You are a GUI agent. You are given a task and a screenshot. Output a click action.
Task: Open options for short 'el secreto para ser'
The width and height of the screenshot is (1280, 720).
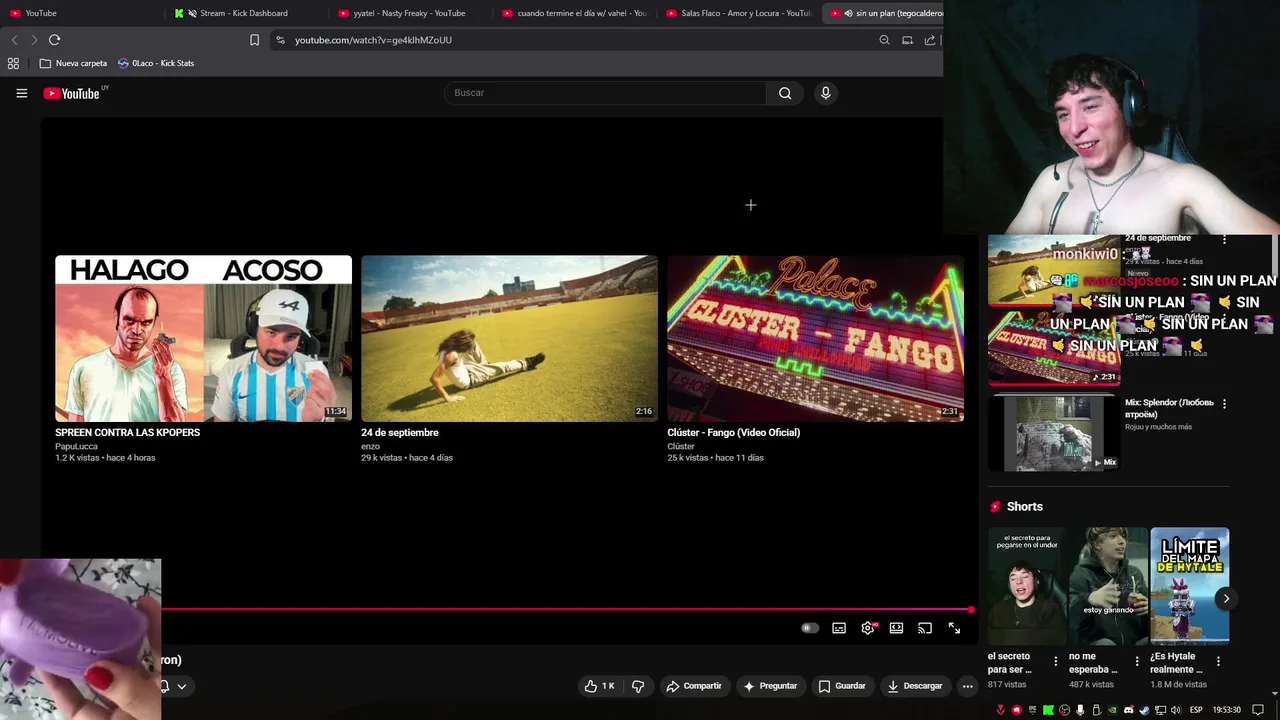coord(1055,661)
